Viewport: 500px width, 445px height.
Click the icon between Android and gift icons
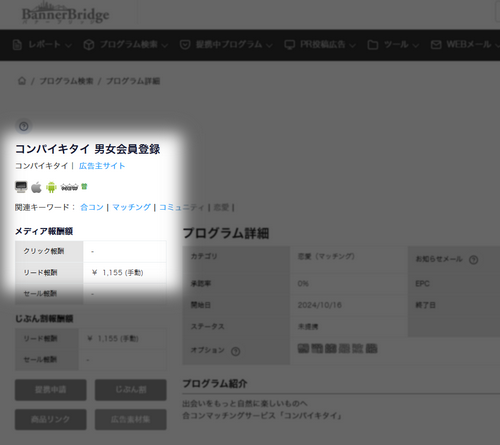click(x=69, y=187)
